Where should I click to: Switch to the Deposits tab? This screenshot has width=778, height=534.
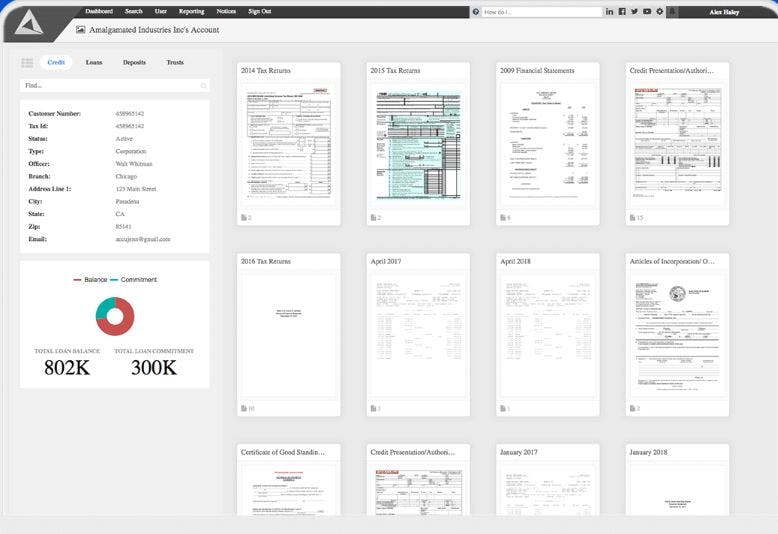point(134,63)
